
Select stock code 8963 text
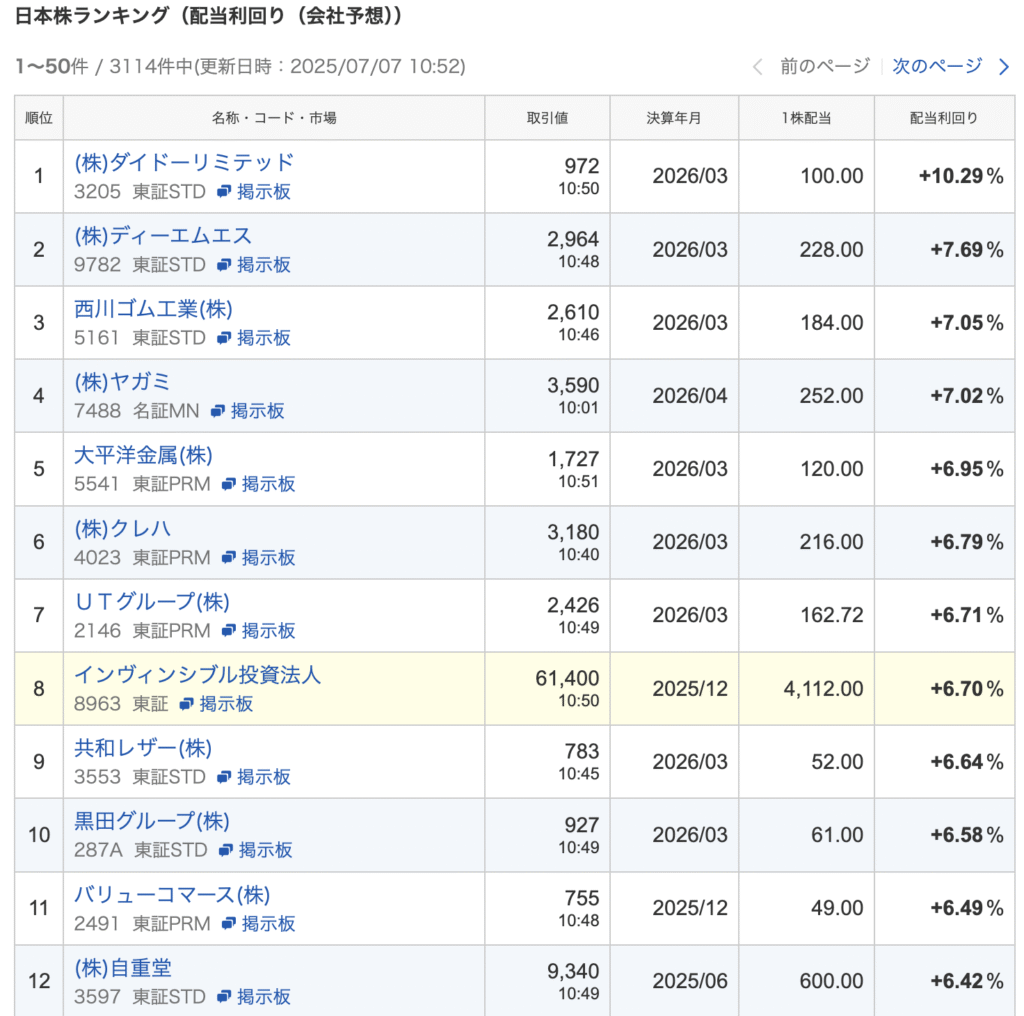(x=97, y=704)
